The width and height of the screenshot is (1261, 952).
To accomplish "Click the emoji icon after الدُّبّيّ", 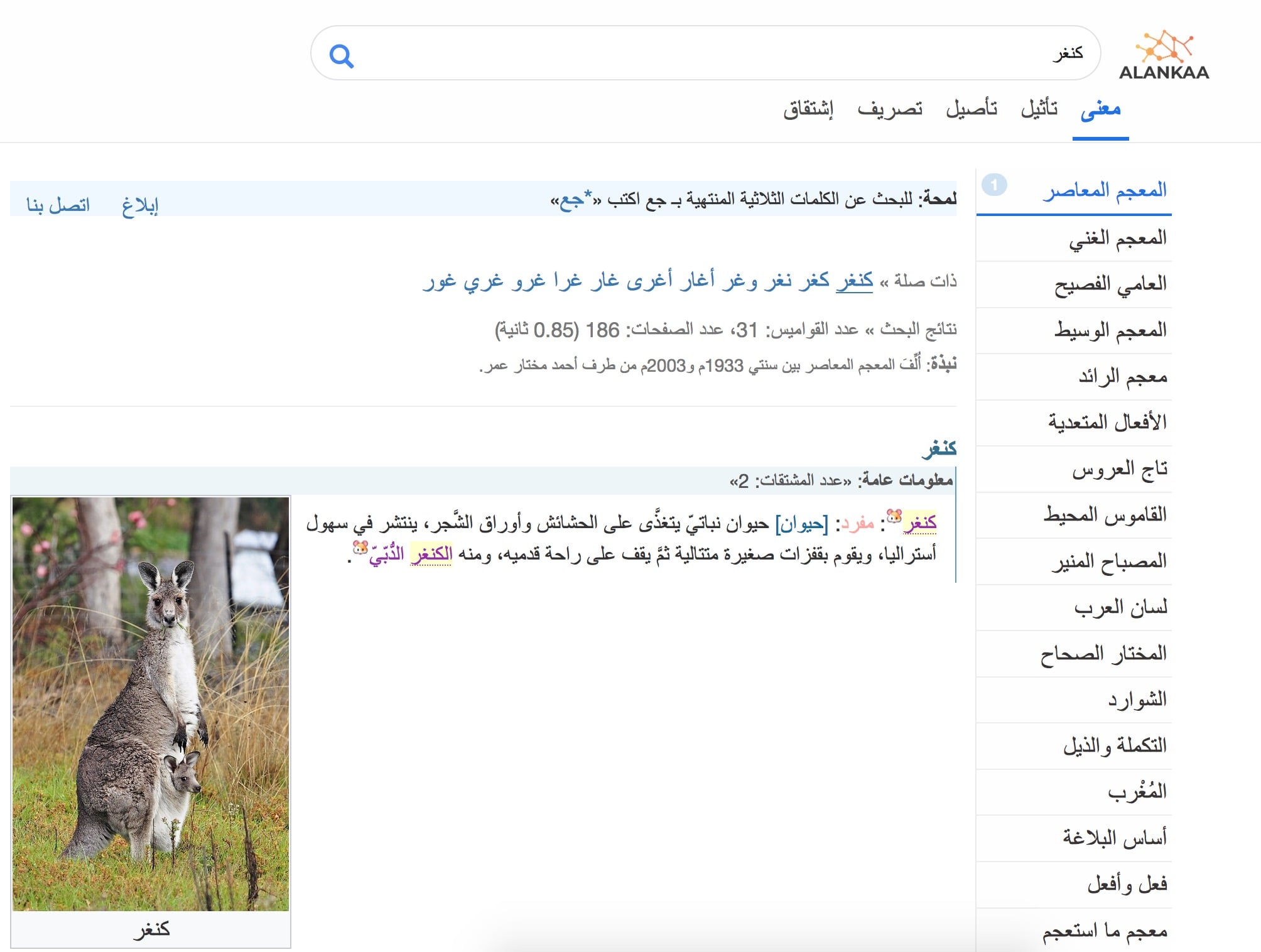I will click(x=360, y=548).
